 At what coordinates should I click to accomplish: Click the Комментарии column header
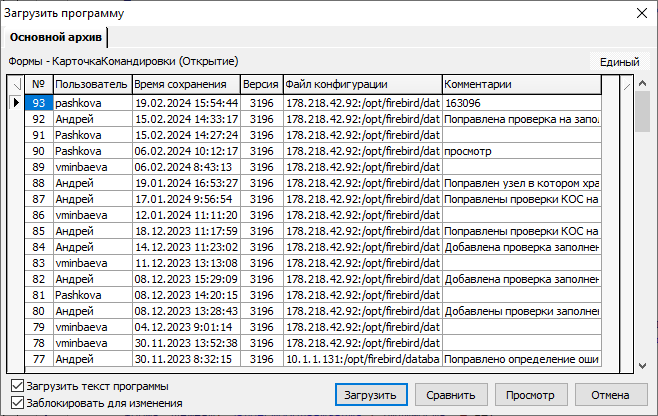coord(520,85)
